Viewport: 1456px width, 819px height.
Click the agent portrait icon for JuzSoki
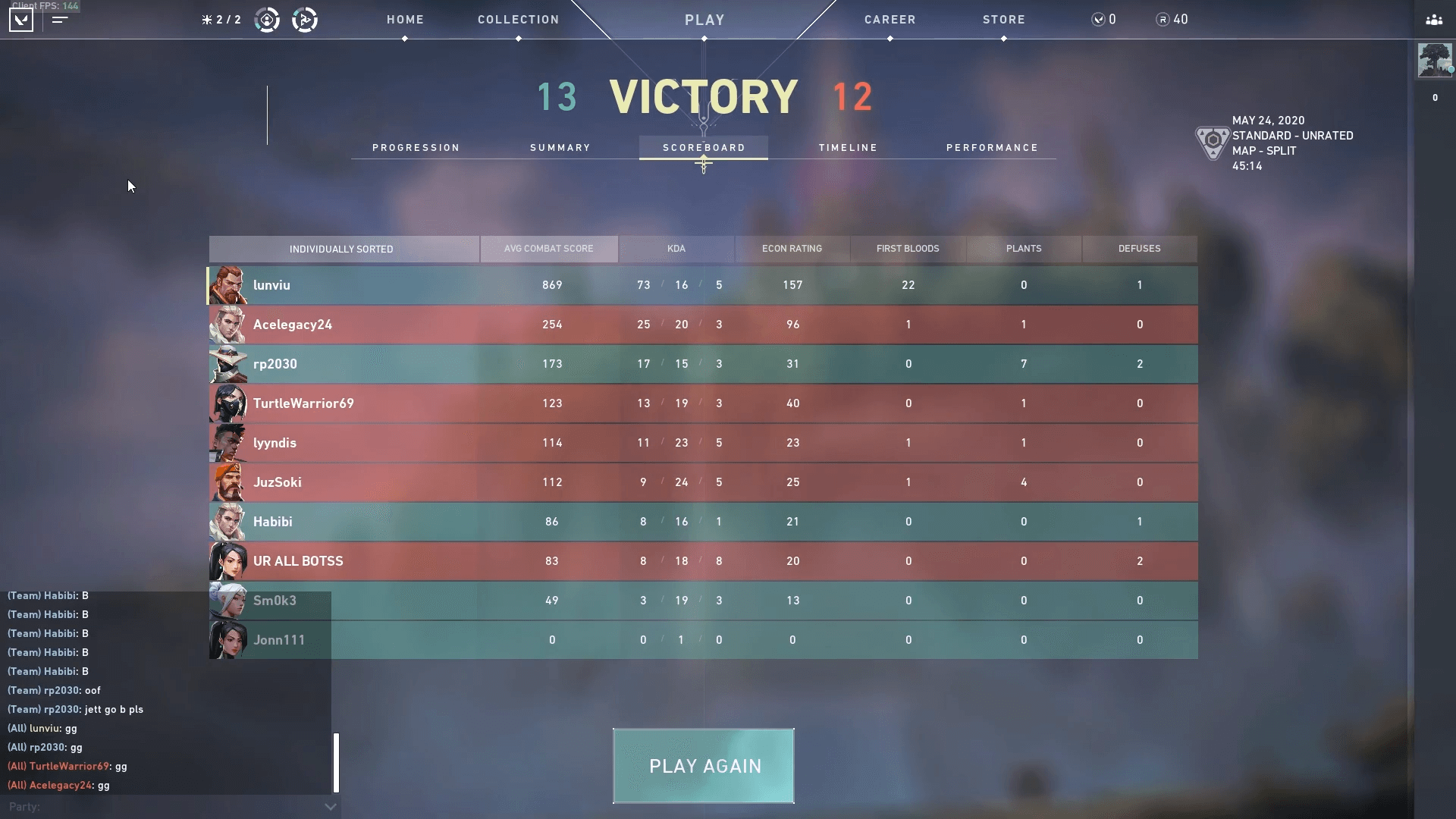coord(228,482)
